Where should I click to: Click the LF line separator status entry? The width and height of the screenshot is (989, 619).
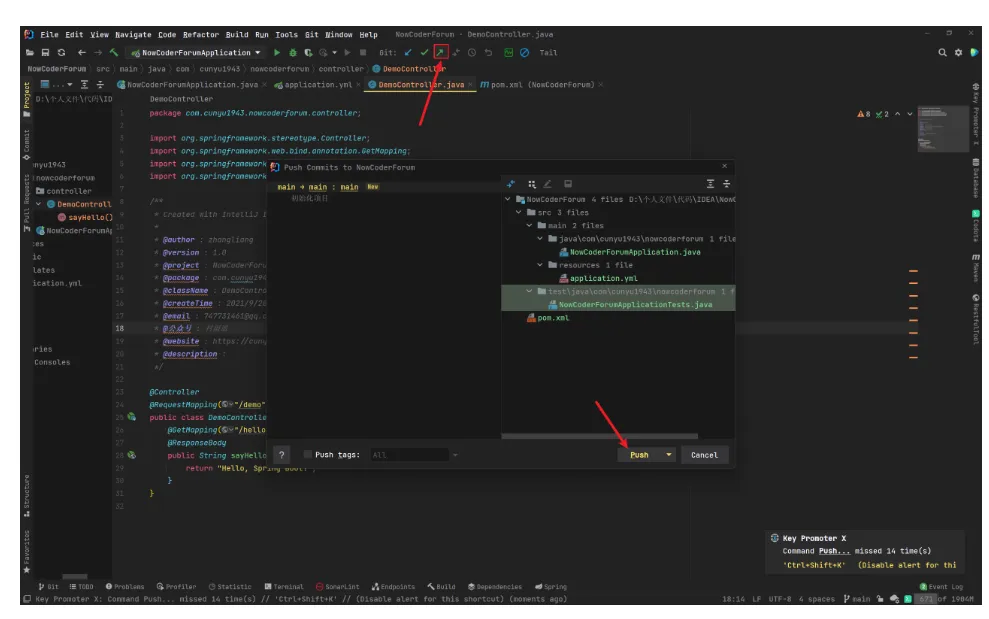click(x=756, y=599)
